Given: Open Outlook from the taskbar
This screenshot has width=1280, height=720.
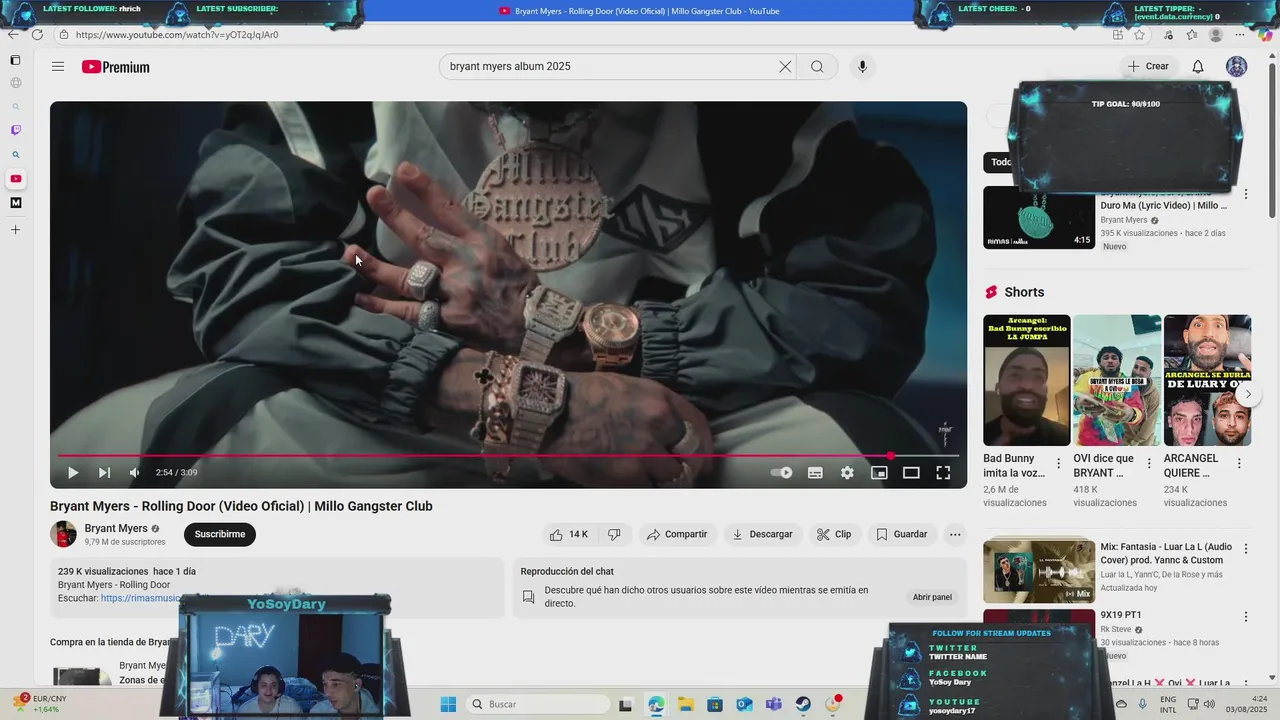Looking at the screenshot, I should 744,704.
